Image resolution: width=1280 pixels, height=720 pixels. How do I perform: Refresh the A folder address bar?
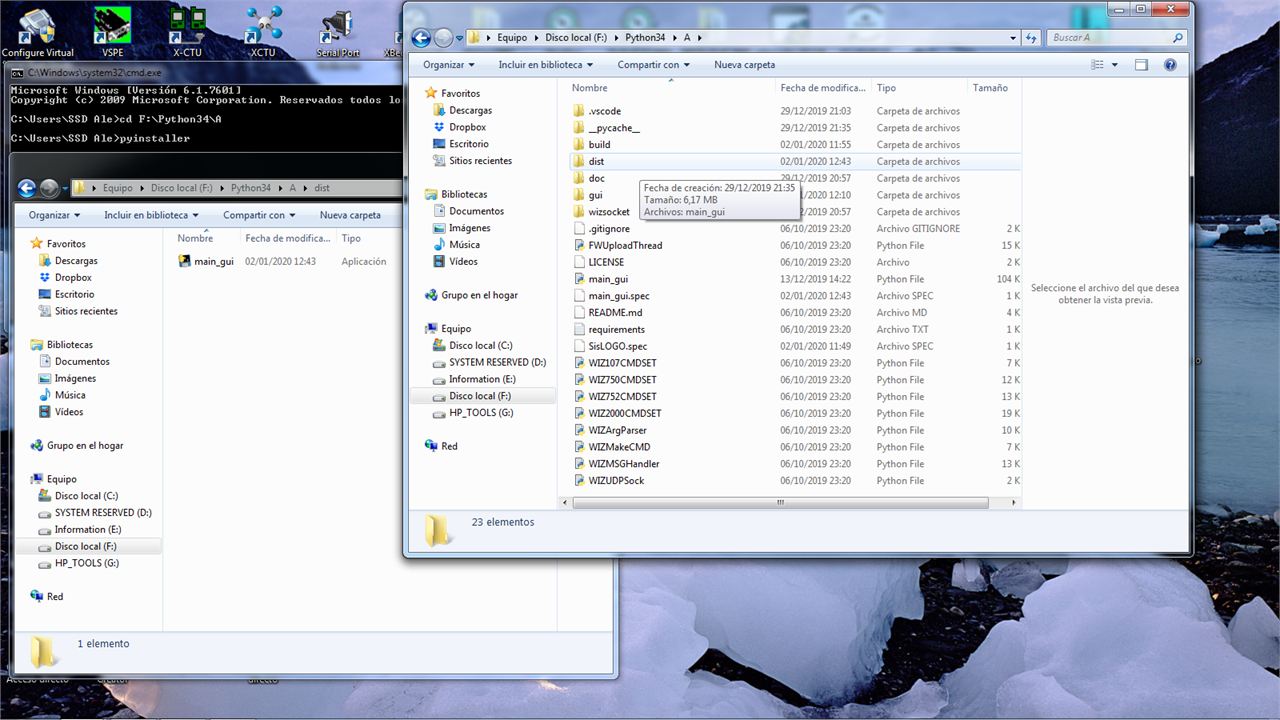point(1031,38)
